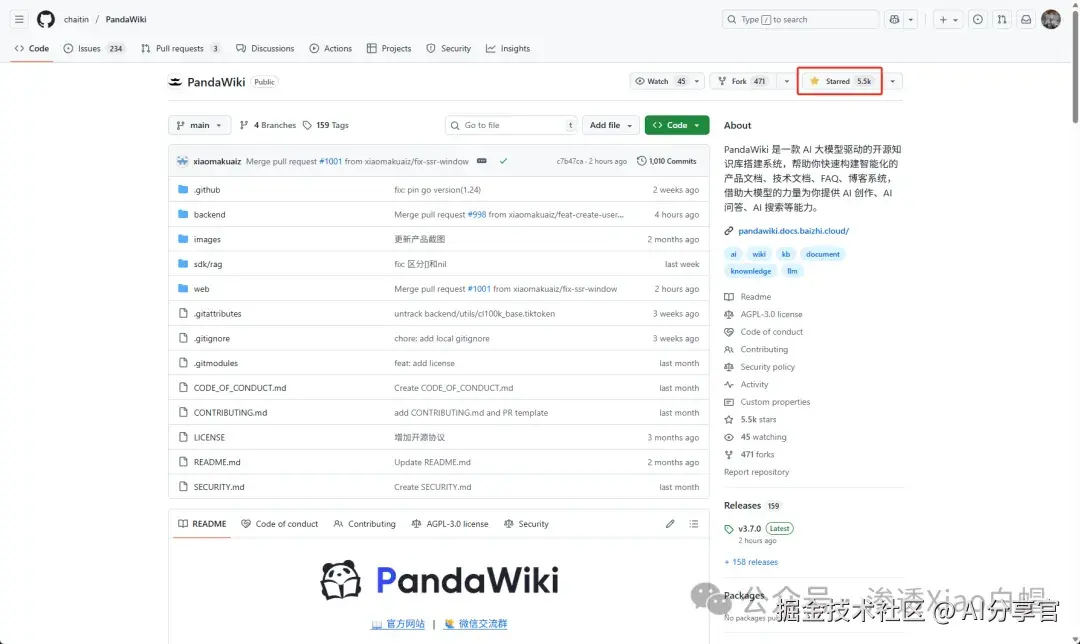Open pull requests icon in top header
1080x644 pixels.
[1002, 19]
